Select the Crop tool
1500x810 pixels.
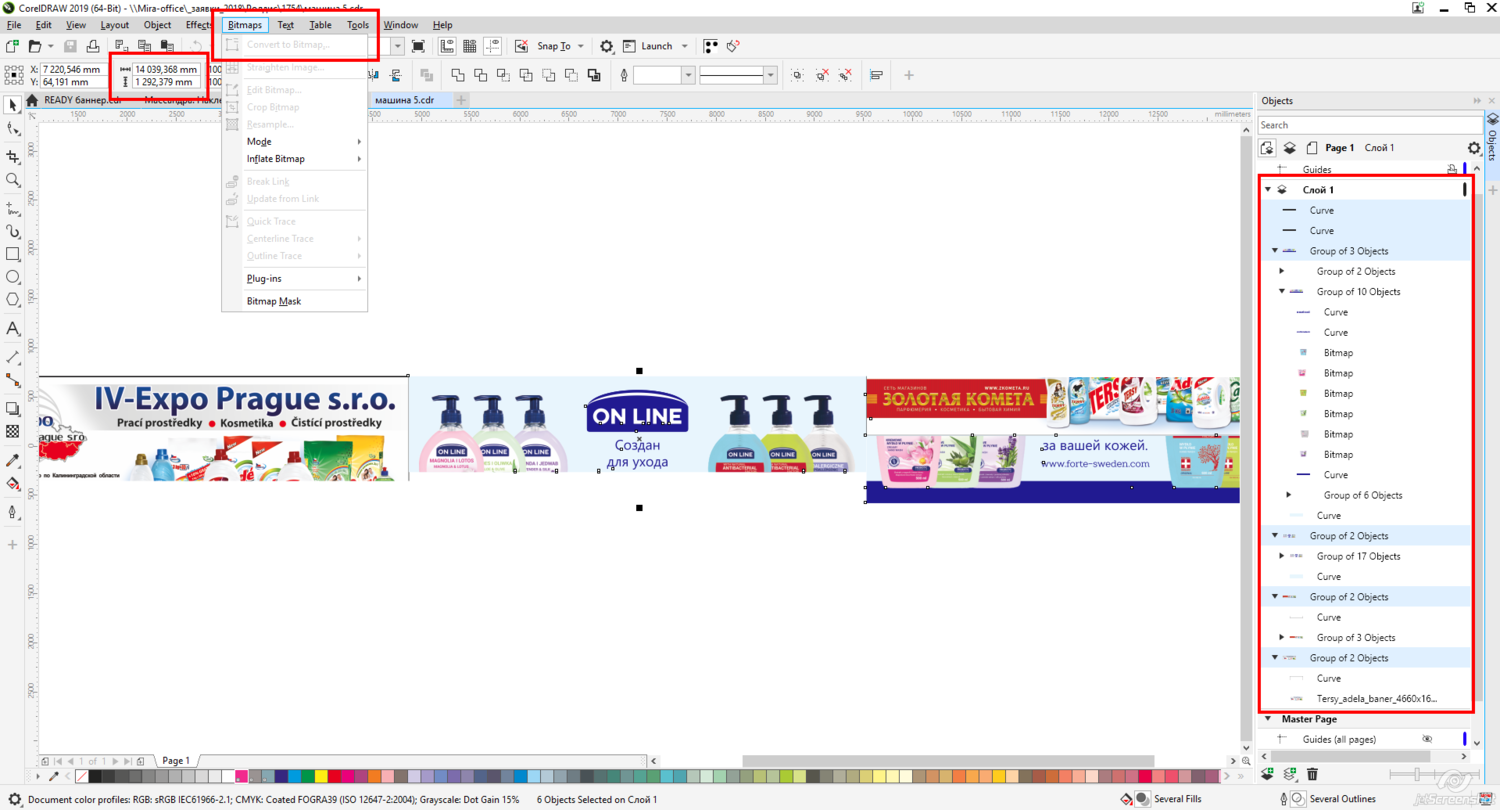(x=13, y=156)
